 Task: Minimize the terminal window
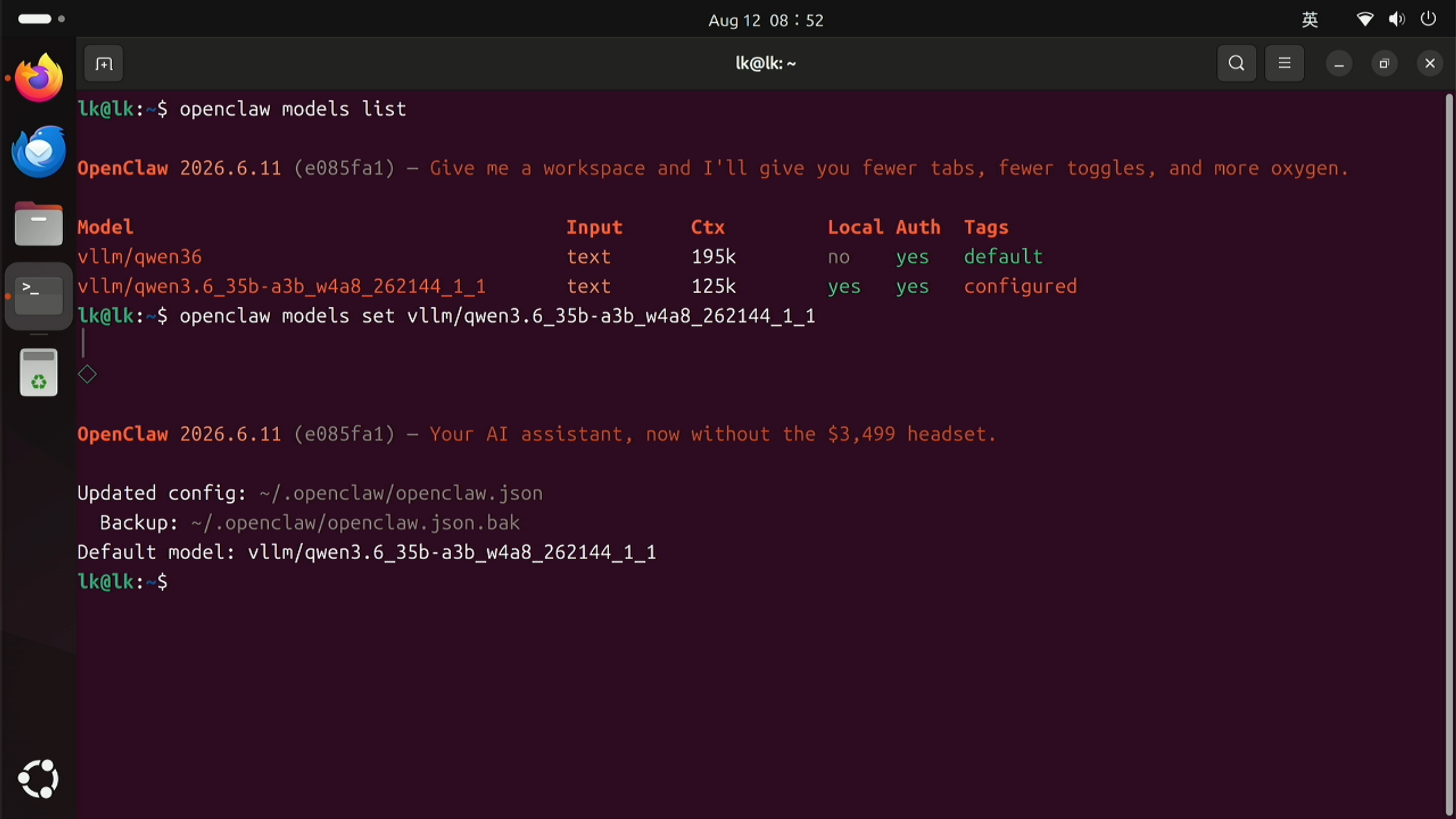[x=1339, y=63]
